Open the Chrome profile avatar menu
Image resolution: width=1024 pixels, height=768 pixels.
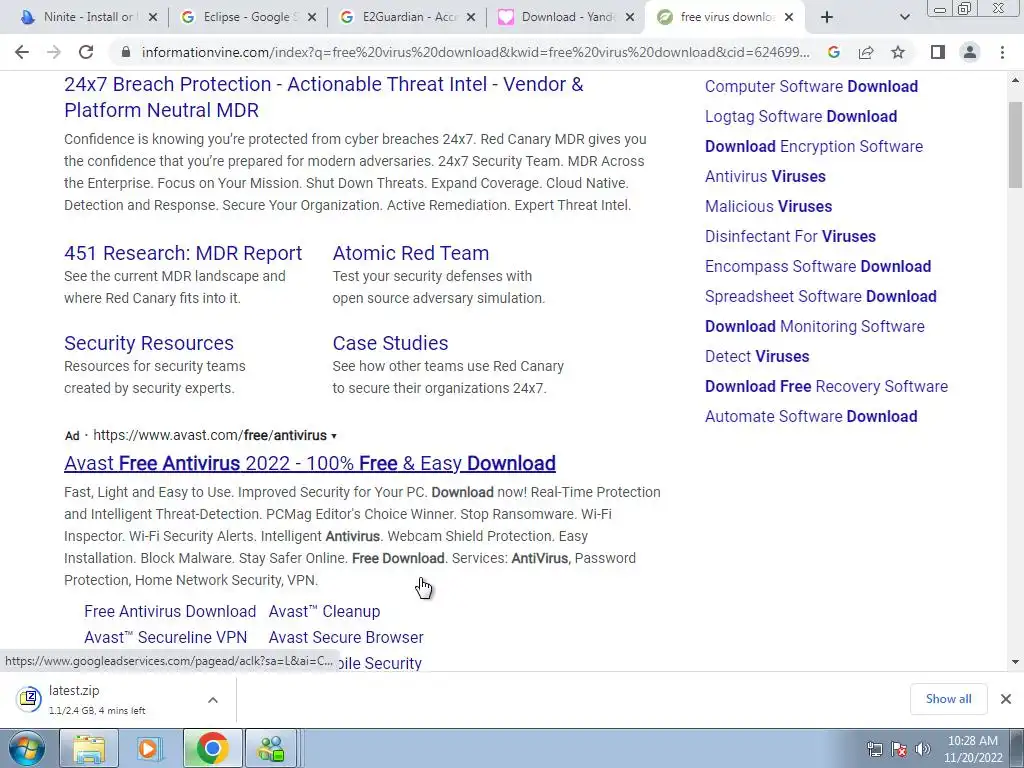970,52
